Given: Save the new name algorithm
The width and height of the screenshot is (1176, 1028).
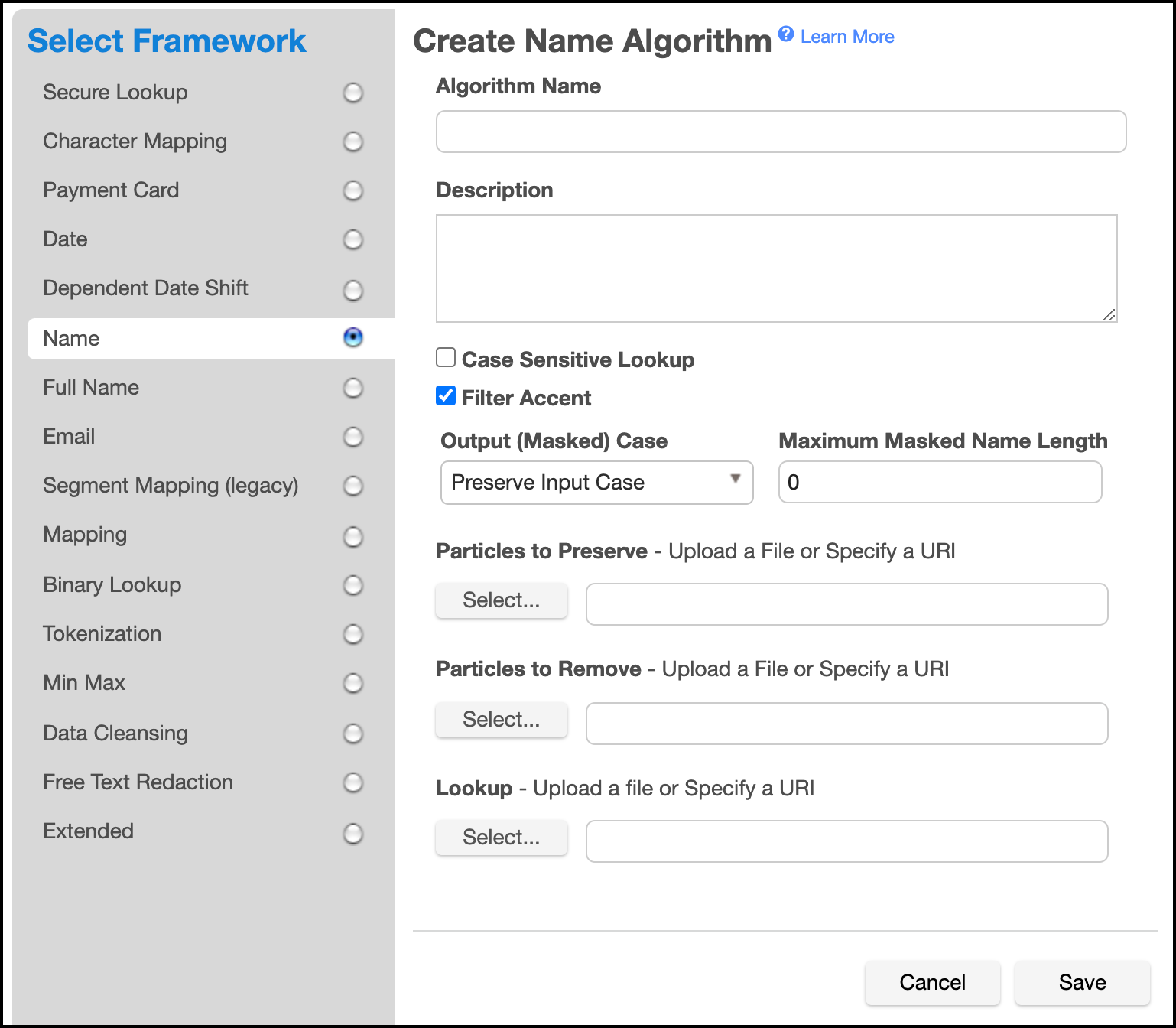Looking at the screenshot, I should (x=1082, y=982).
